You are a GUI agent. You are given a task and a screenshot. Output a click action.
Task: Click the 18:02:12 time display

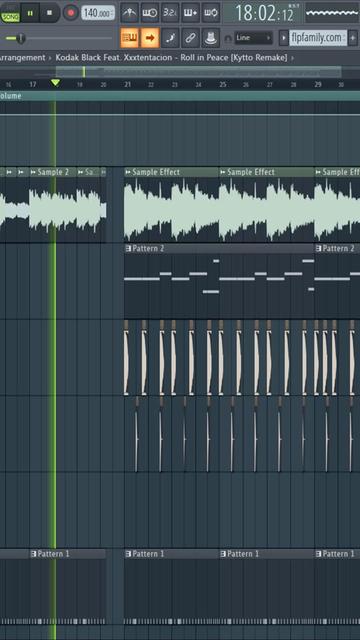tap(264, 13)
